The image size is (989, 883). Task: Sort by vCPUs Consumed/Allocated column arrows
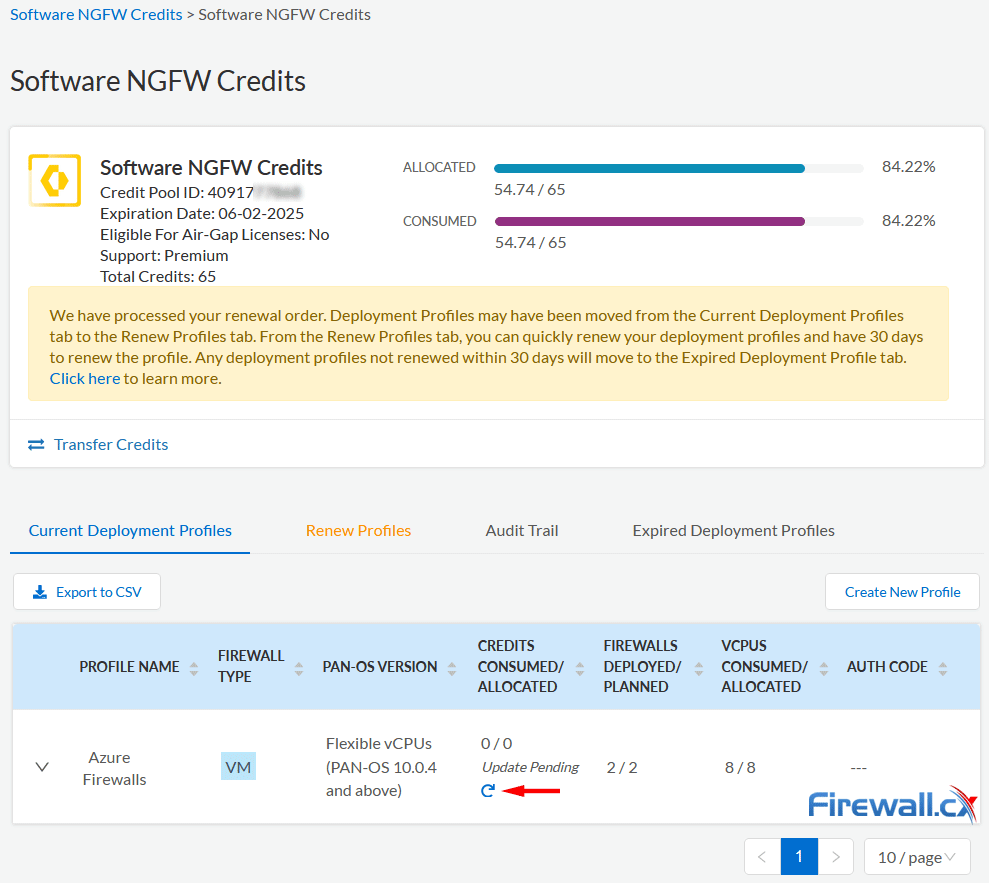tap(823, 669)
